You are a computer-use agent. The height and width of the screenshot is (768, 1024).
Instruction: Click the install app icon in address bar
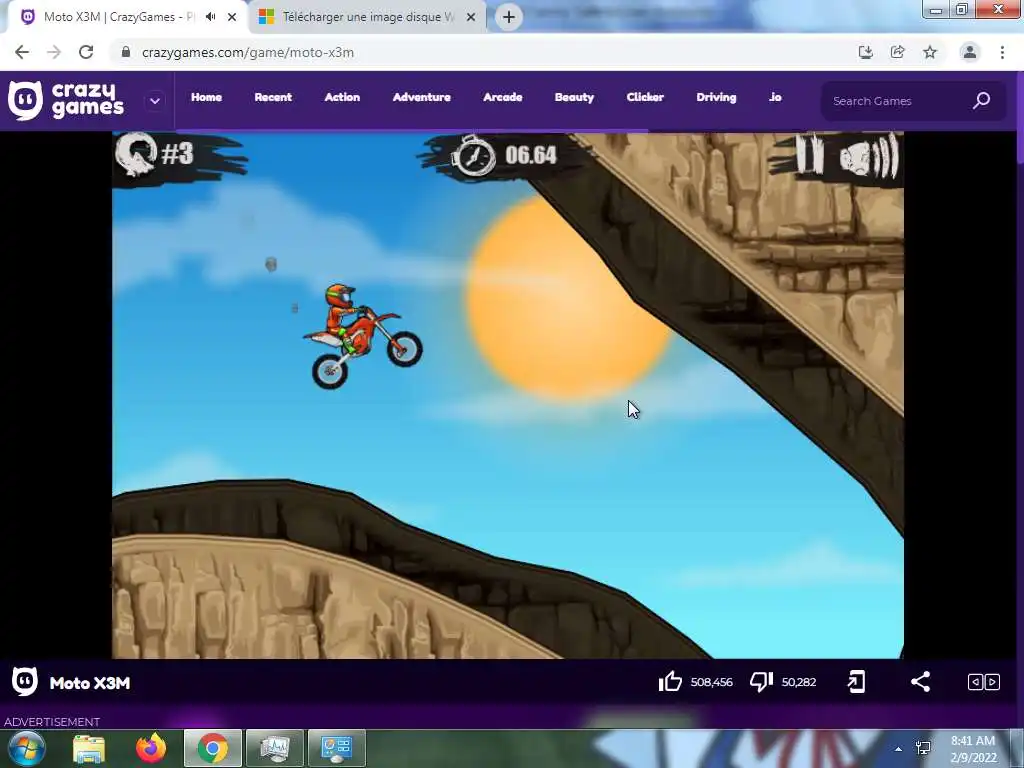pyautogui.click(x=865, y=52)
